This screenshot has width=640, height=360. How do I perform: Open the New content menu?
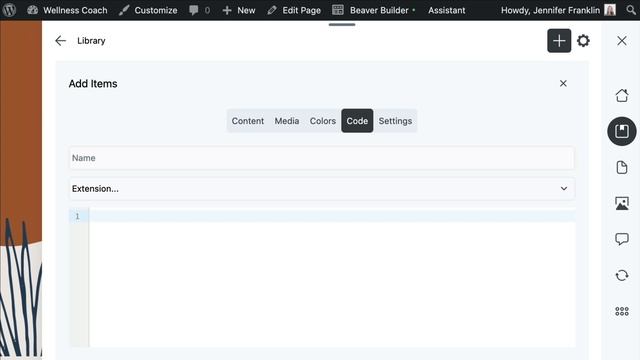(x=239, y=10)
